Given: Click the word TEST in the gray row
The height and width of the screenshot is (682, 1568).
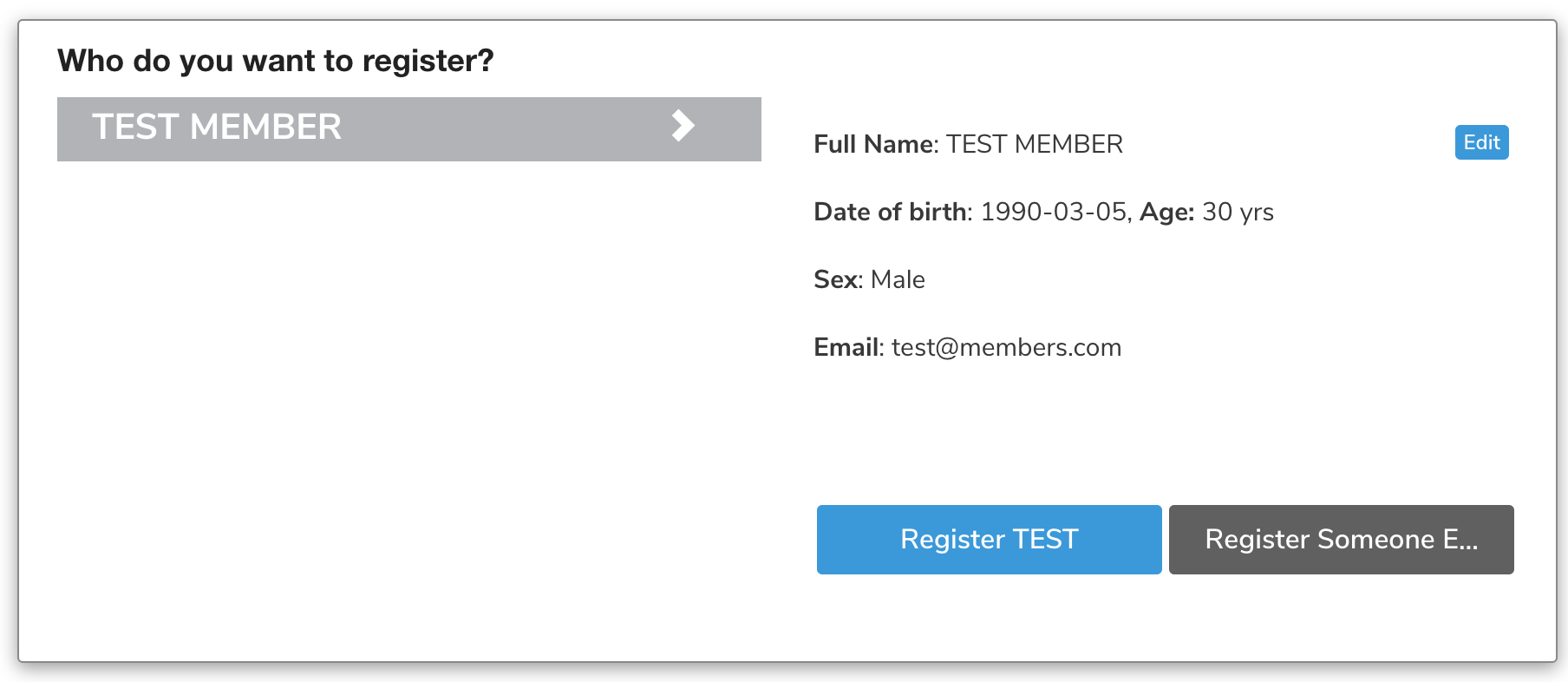Looking at the screenshot, I should pyautogui.click(x=136, y=127).
